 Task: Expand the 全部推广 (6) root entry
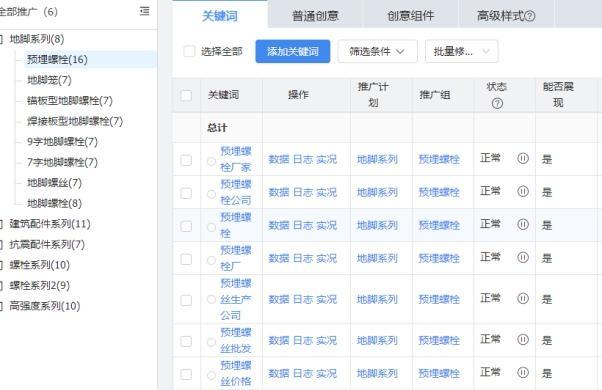28,12
